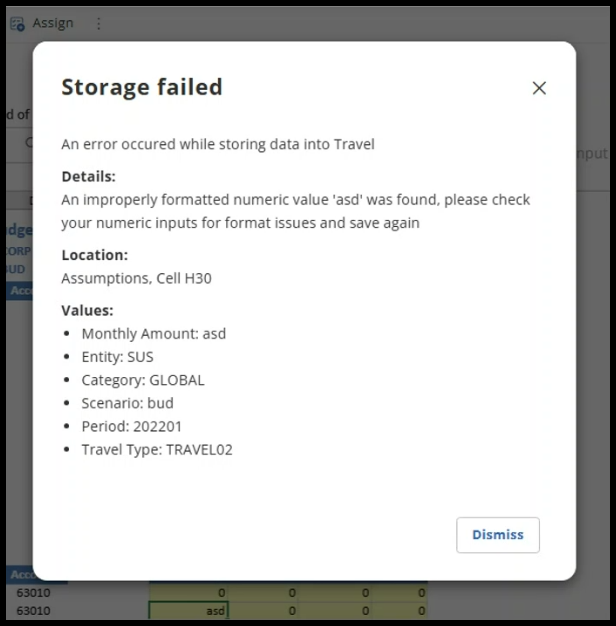Select the 'Scenario: bud' bullet entry

pos(127,403)
